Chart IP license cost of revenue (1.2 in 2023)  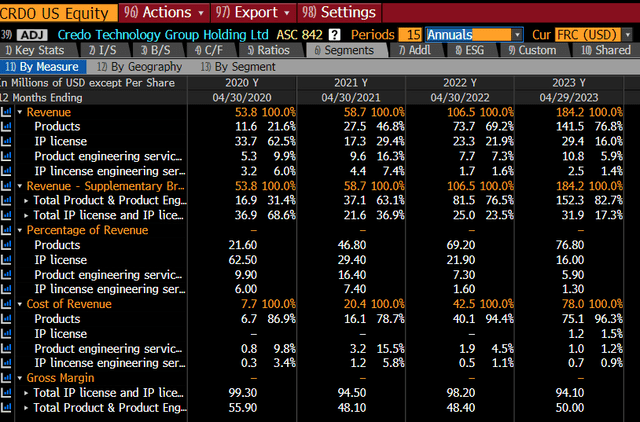[x=6, y=333]
